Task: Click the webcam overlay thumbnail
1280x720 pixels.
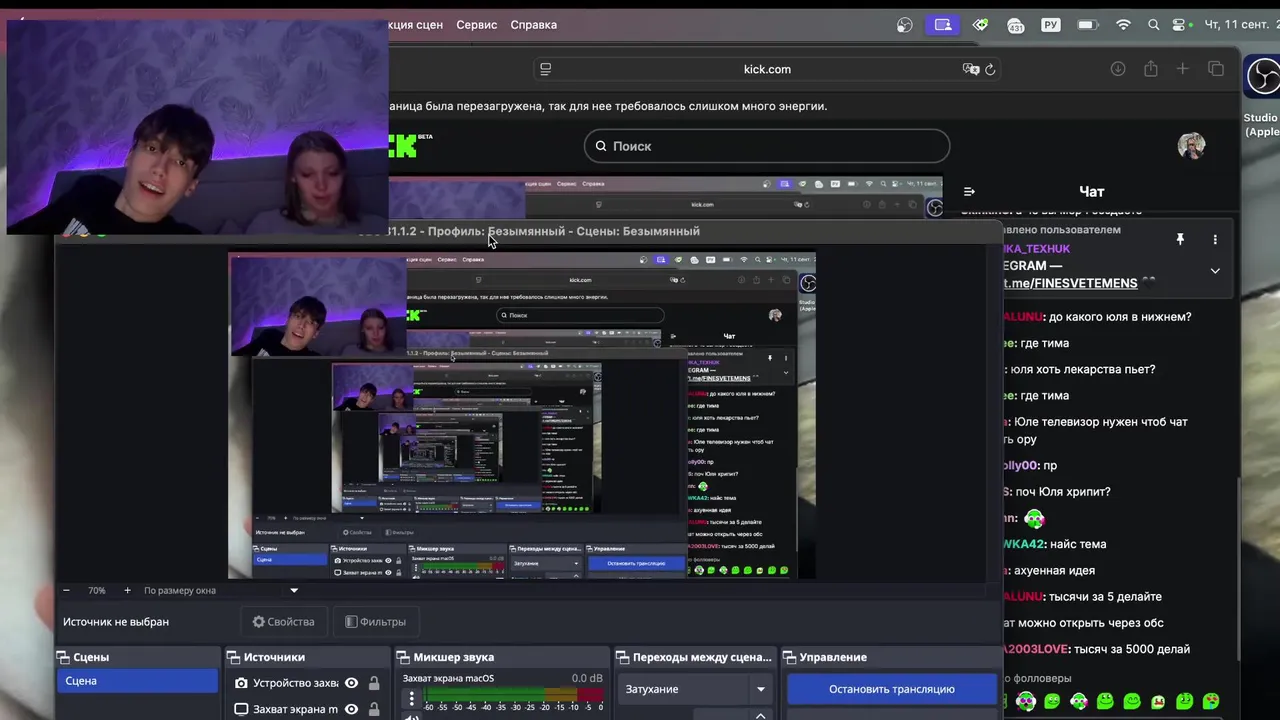Action: click(197, 127)
